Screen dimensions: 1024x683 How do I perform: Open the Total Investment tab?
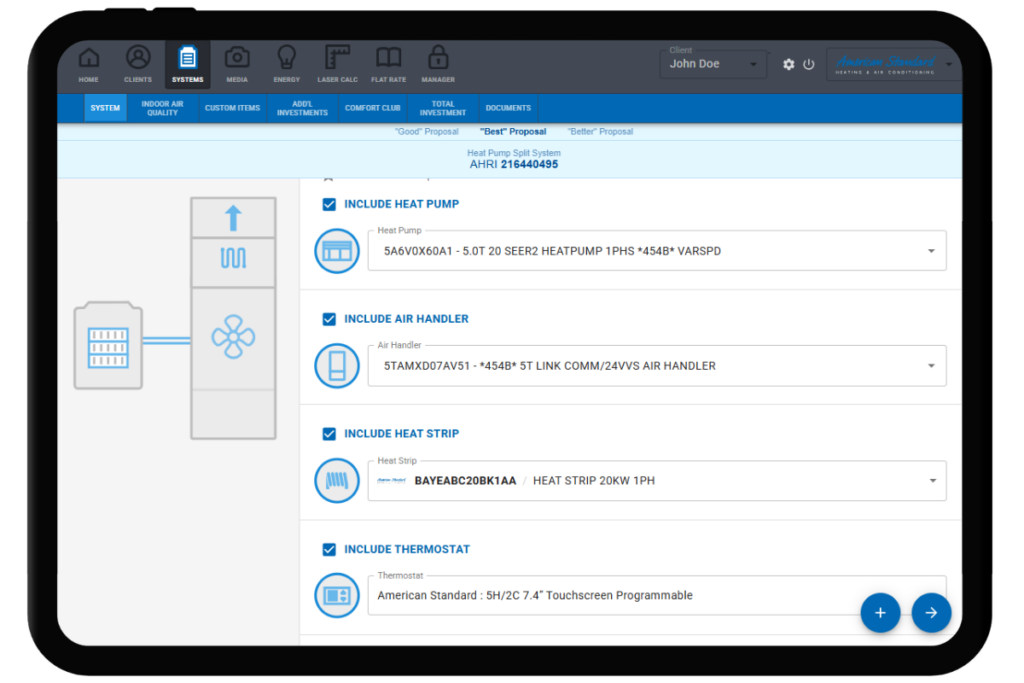(443, 108)
